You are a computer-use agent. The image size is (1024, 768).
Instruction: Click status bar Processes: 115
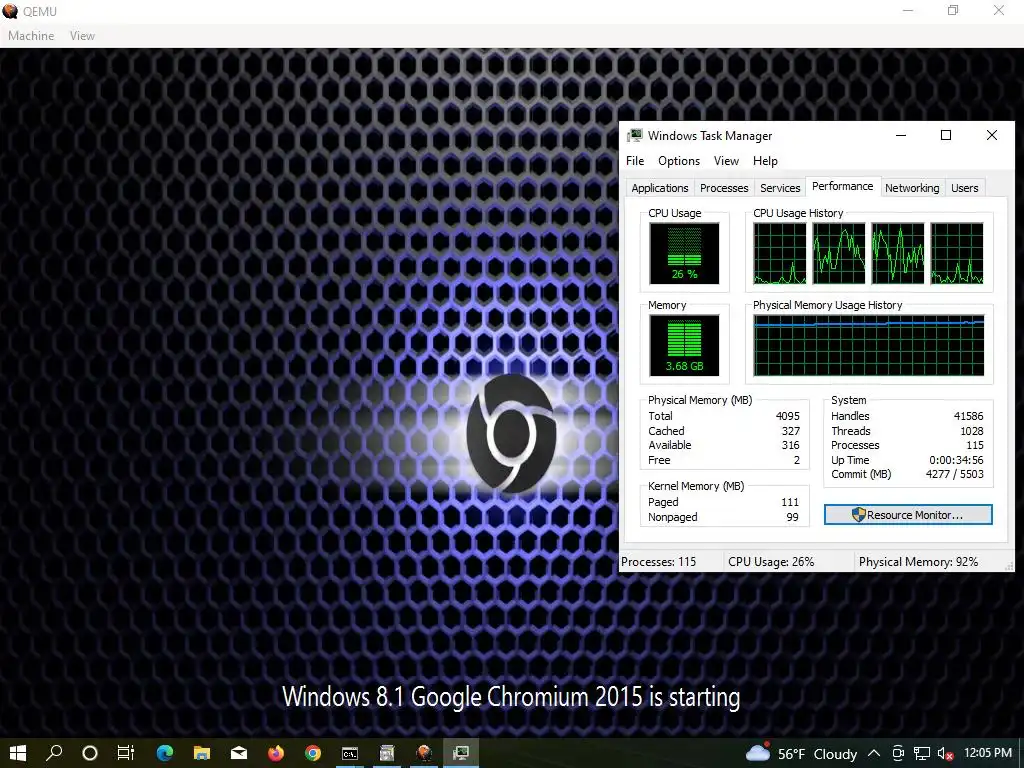tap(658, 562)
